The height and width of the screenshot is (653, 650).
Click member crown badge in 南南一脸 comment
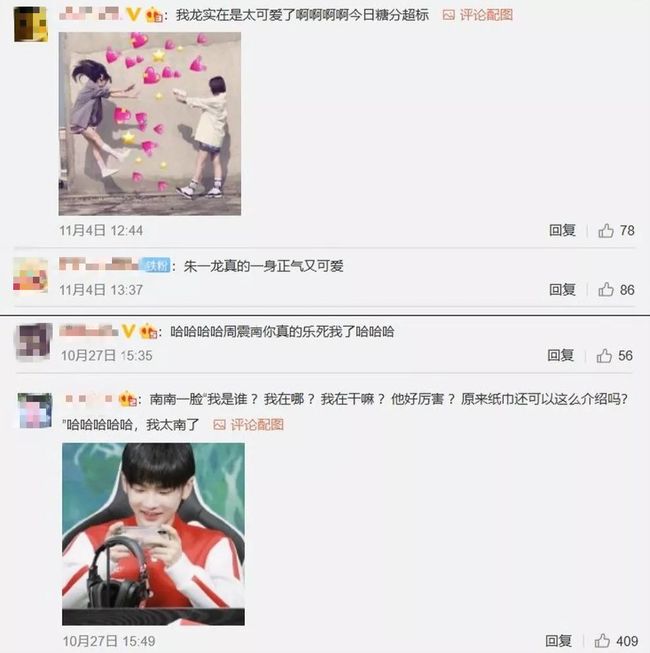coord(128,399)
